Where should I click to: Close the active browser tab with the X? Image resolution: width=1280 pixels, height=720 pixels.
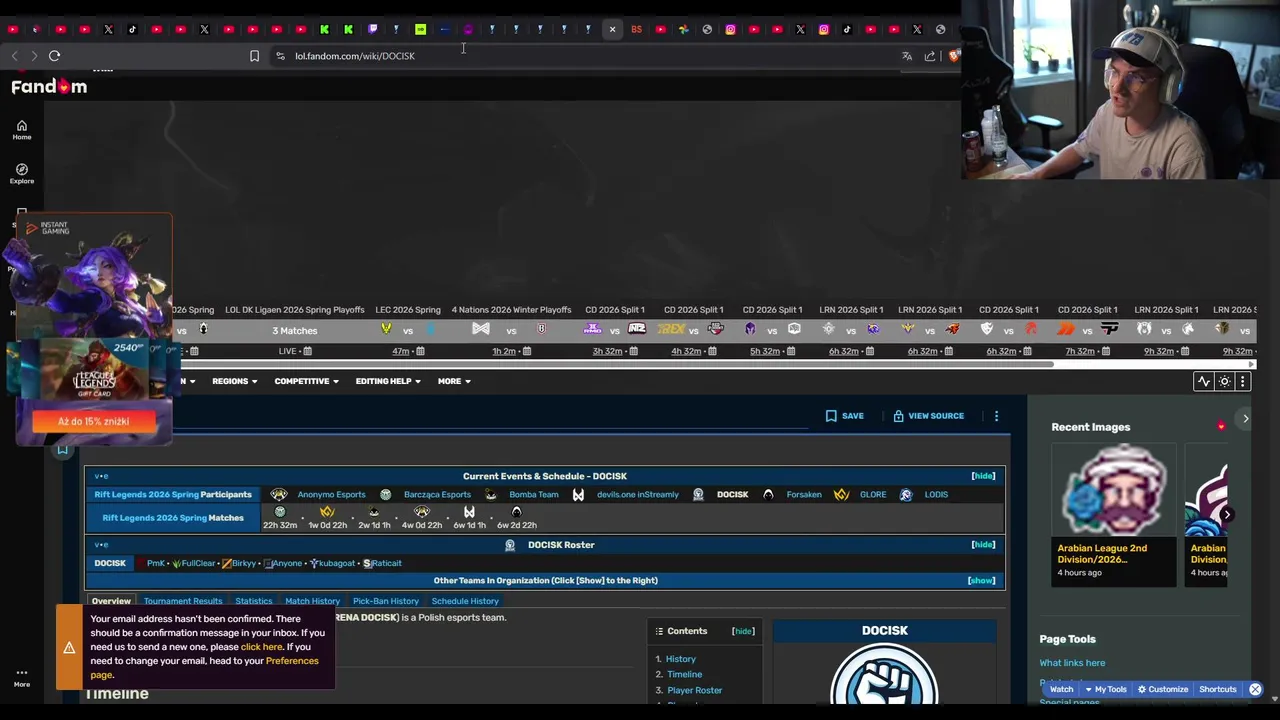(x=612, y=29)
